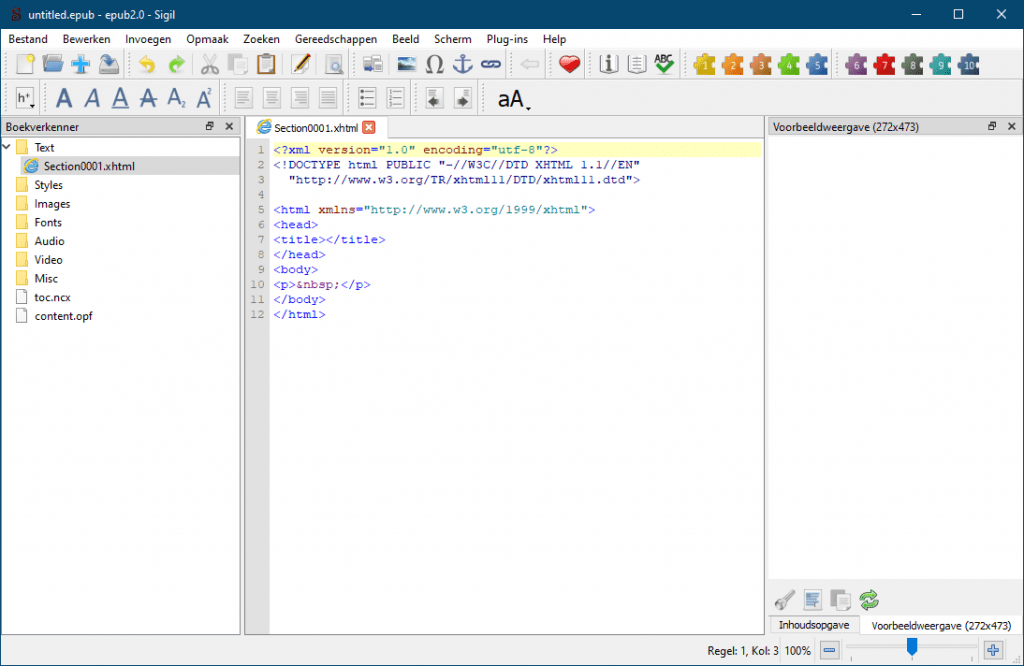Toggle strikethrough text formatting
The height and width of the screenshot is (666, 1024).
click(148, 98)
